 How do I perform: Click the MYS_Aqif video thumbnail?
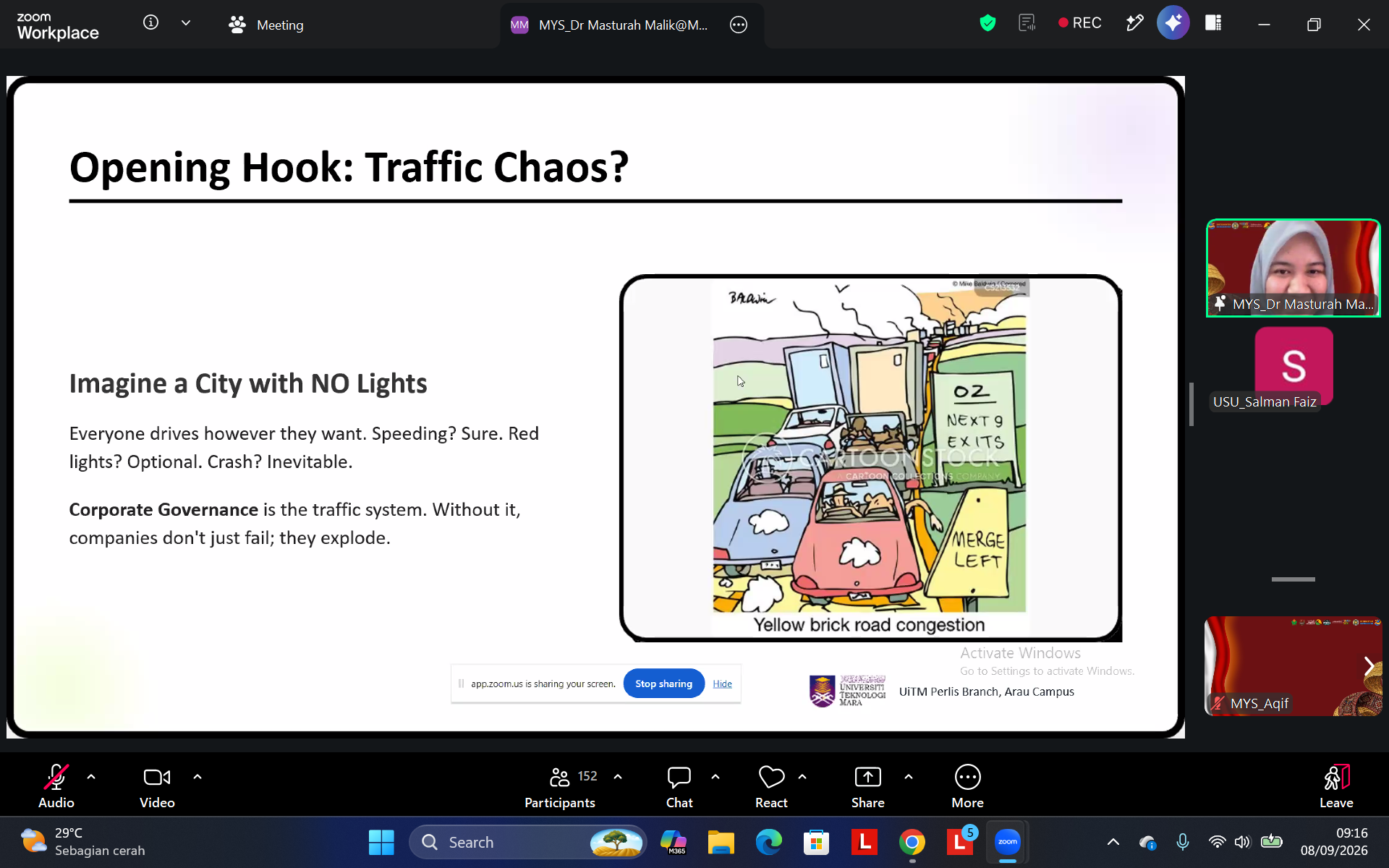coord(1293,665)
